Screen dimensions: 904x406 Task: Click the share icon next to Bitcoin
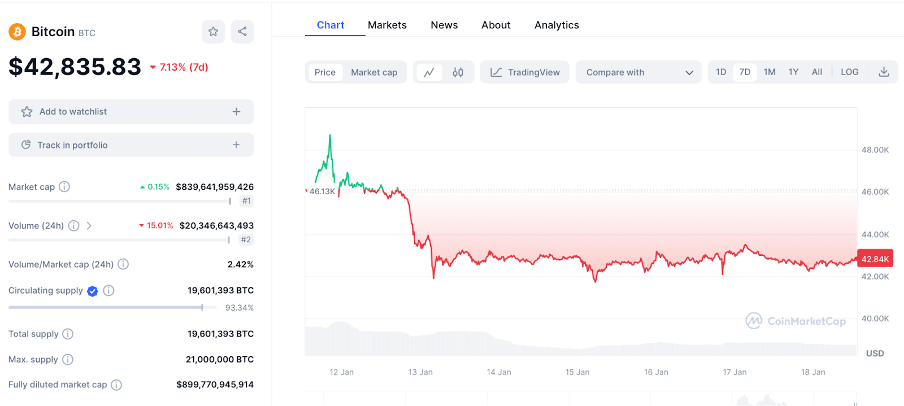[x=242, y=32]
